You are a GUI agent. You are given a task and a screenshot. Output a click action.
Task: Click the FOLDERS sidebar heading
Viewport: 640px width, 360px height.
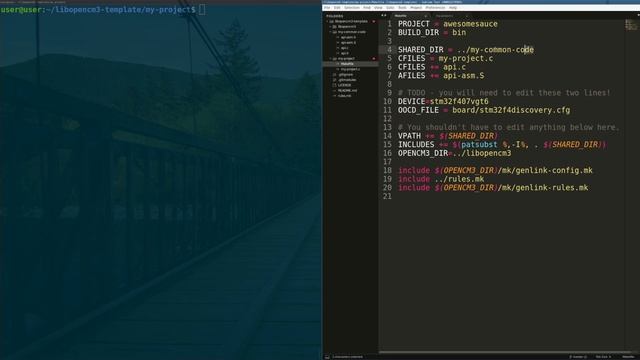pyautogui.click(x=335, y=16)
